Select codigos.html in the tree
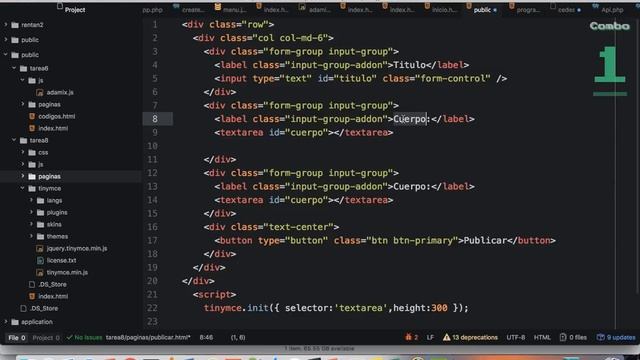Screen dimensions: 640x360 point(57,116)
